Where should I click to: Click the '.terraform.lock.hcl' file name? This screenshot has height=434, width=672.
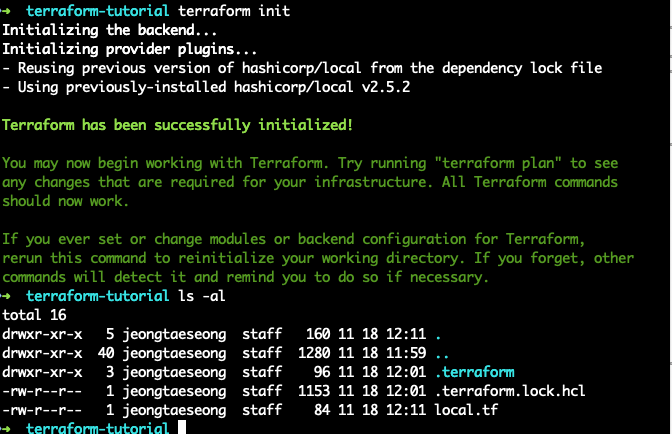pyautogui.click(x=510, y=391)
